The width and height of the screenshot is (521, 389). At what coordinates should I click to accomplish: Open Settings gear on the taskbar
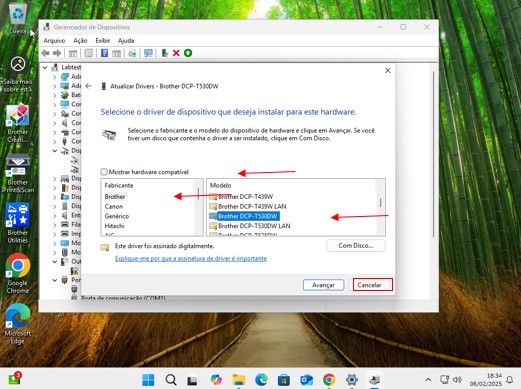click(x=352, y=380)
